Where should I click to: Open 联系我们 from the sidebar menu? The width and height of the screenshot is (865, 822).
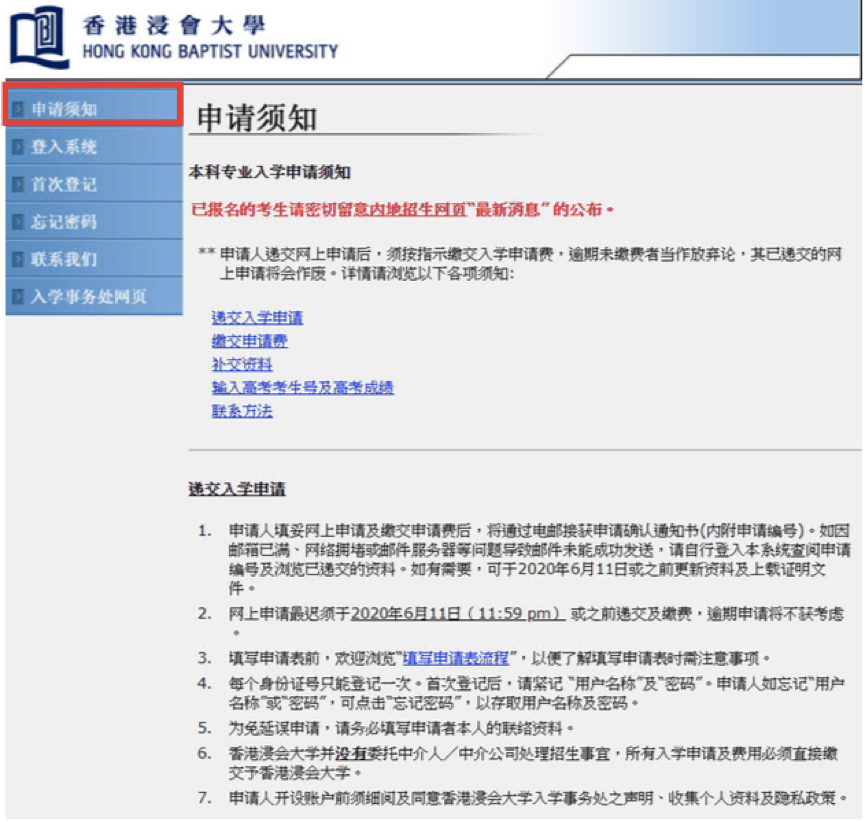(64, 260)
